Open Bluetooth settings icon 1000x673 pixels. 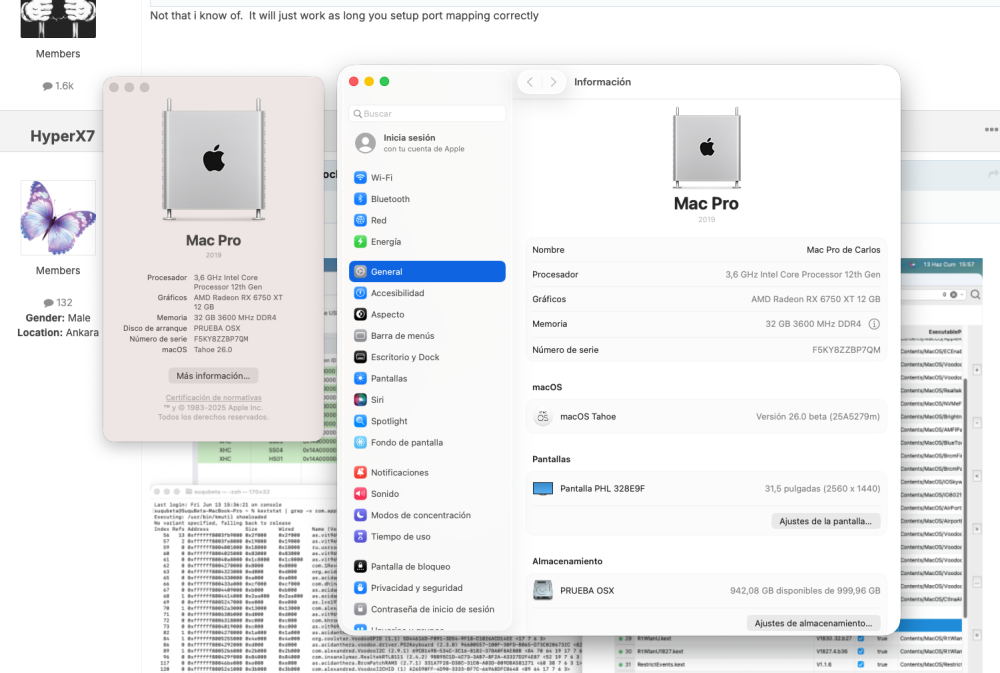pos(360,199)
